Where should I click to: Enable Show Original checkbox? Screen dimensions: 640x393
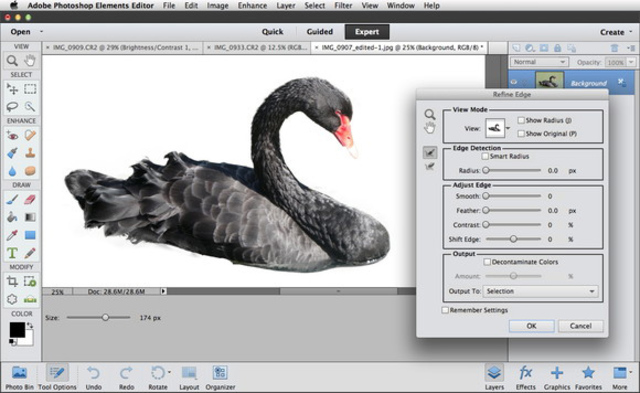coord(521,133)
